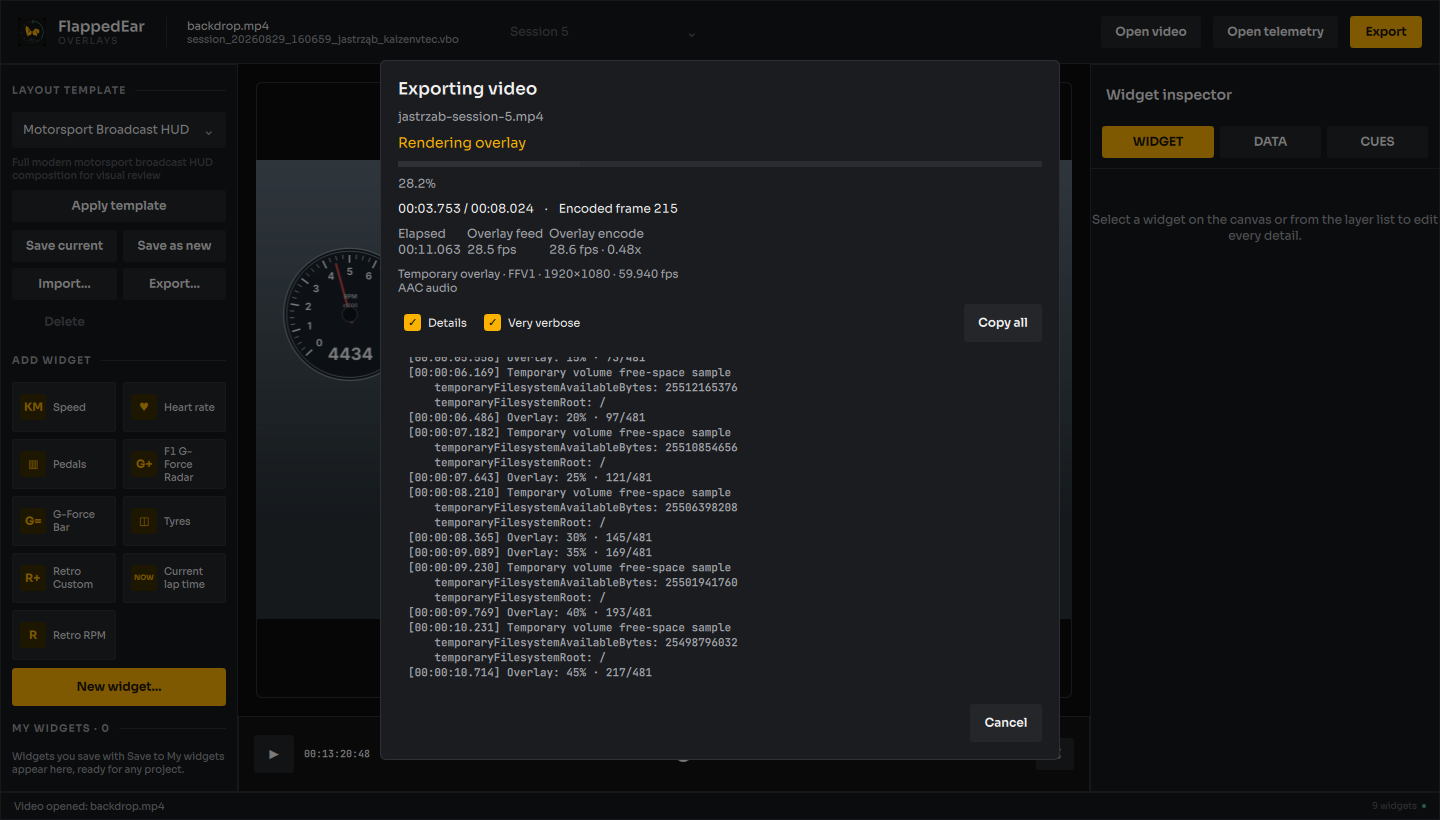This screenshot has height=820, width=1440.
Task: Click the Heart rate widget heart icon
Action: (x=144, y=407)
